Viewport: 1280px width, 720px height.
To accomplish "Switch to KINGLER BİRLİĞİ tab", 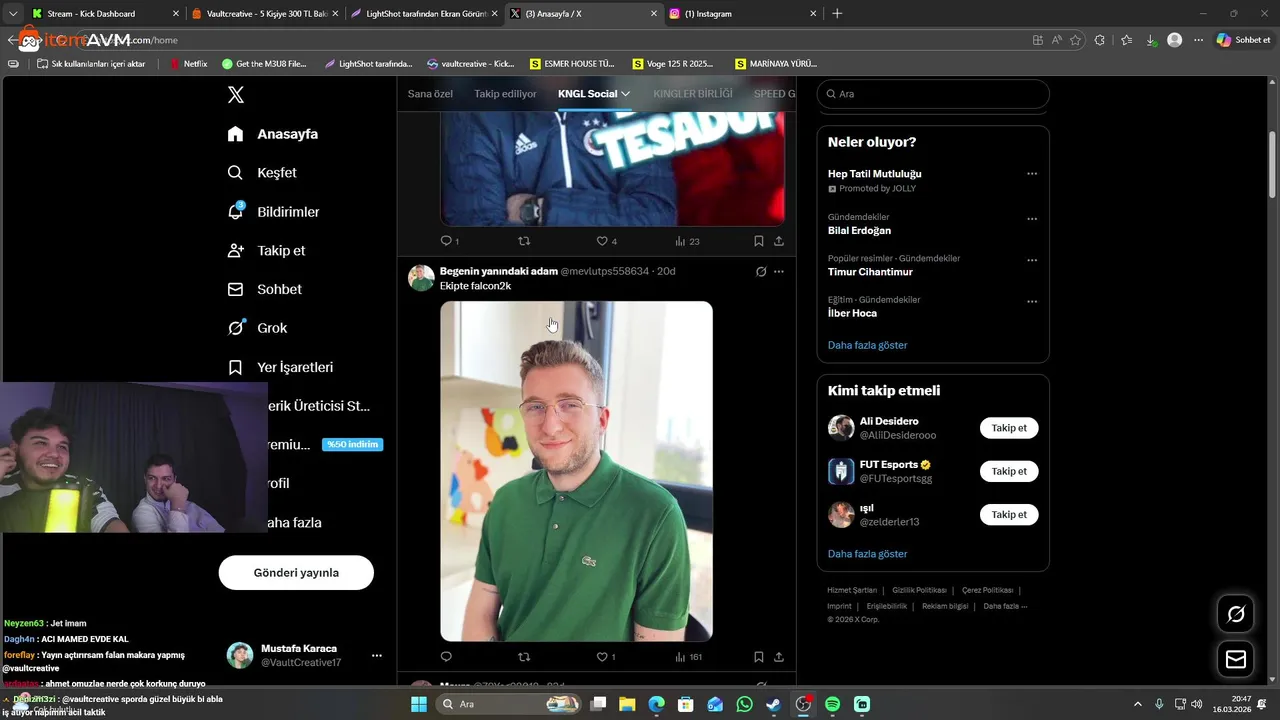I will 693,94.
